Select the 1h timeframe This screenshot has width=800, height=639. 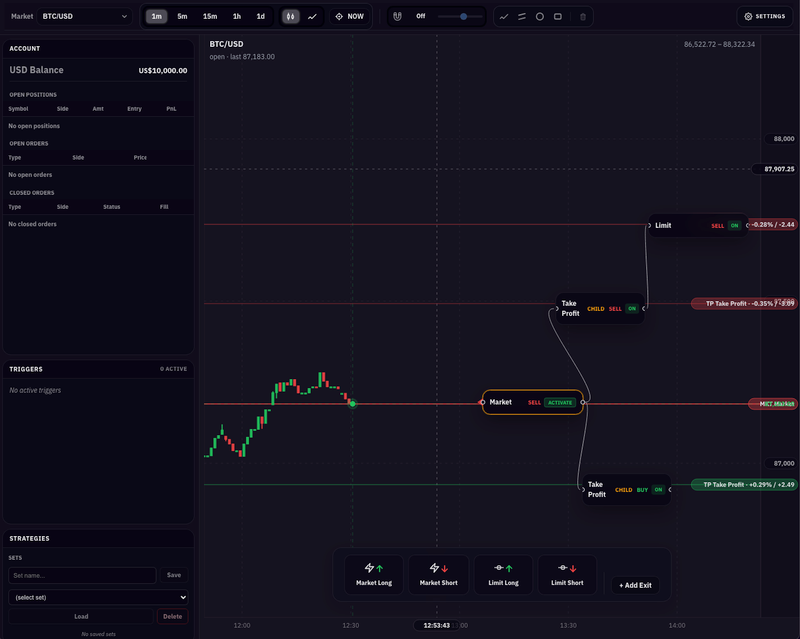coord(236,16)
